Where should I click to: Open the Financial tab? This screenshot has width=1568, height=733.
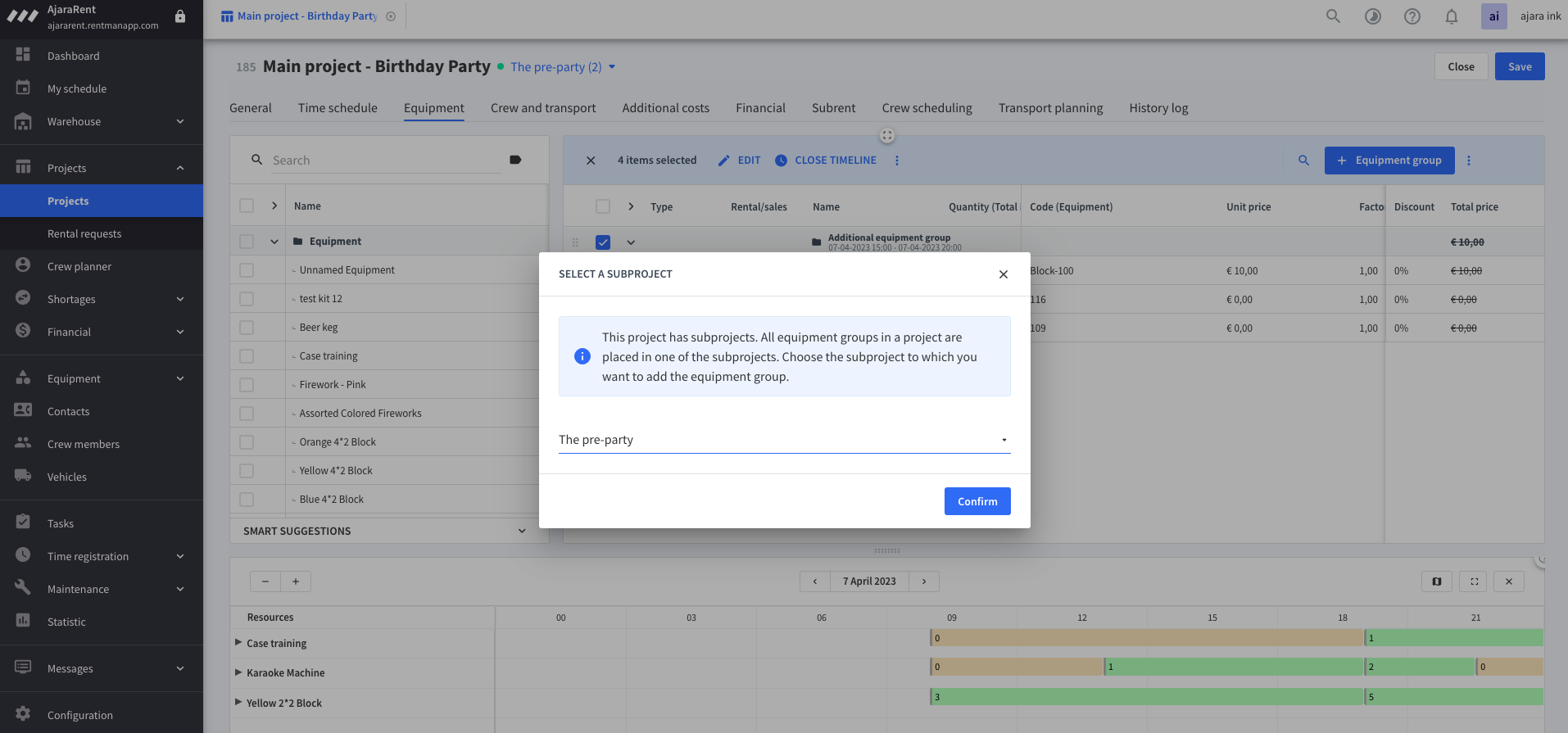point(760,108)
